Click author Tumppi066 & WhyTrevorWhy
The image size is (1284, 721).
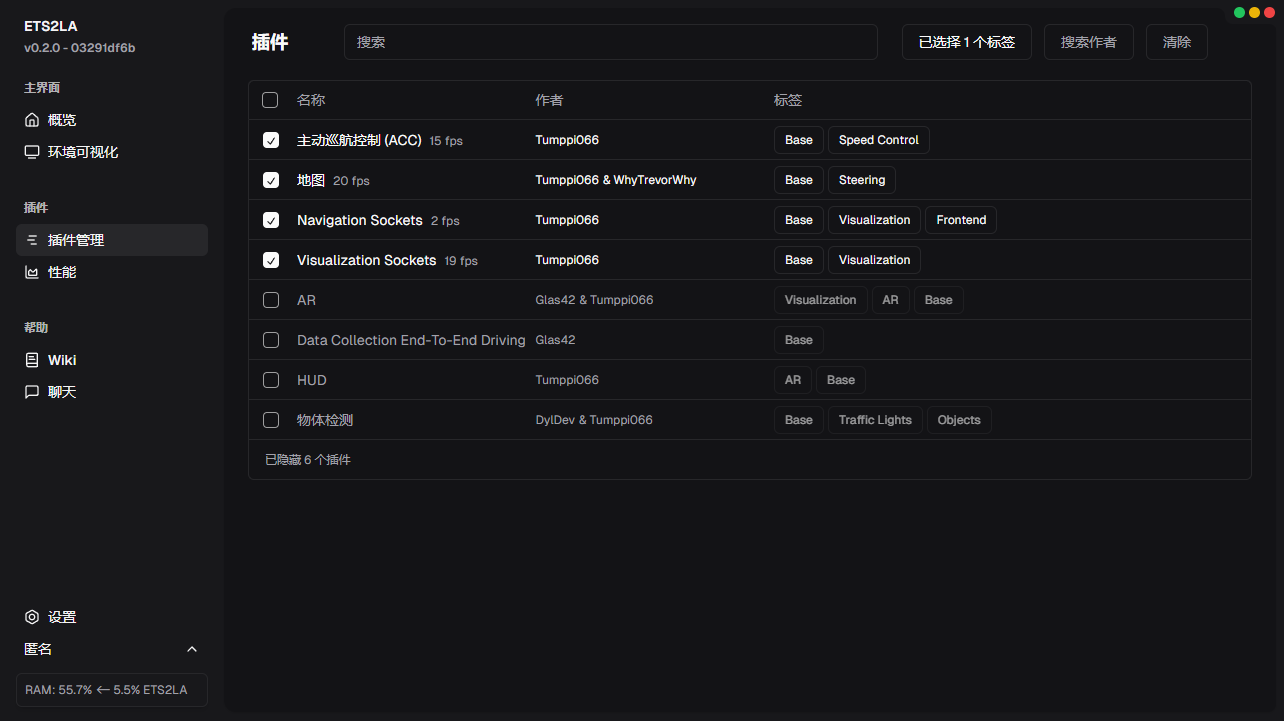pos(616,180)
